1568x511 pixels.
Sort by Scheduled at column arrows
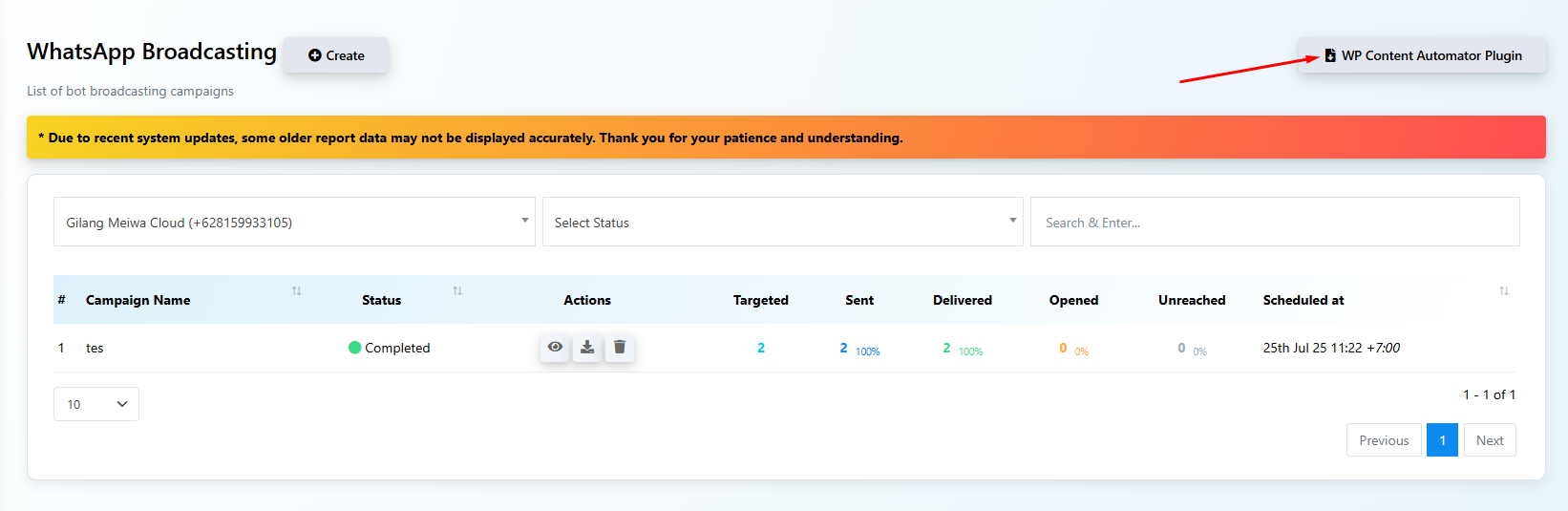click(x=1504, y=291)
